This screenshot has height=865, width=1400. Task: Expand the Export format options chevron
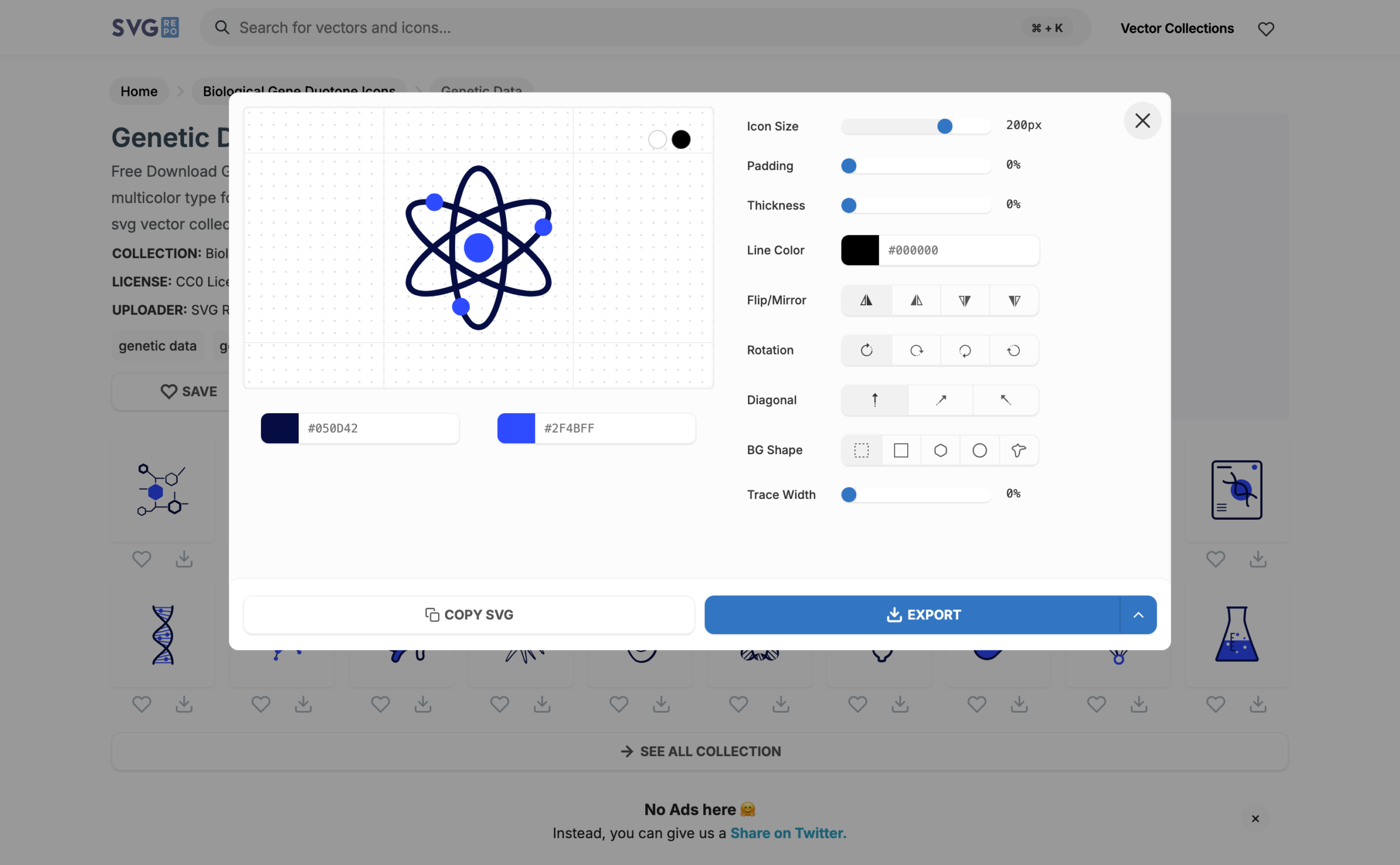click(1138, 614)
